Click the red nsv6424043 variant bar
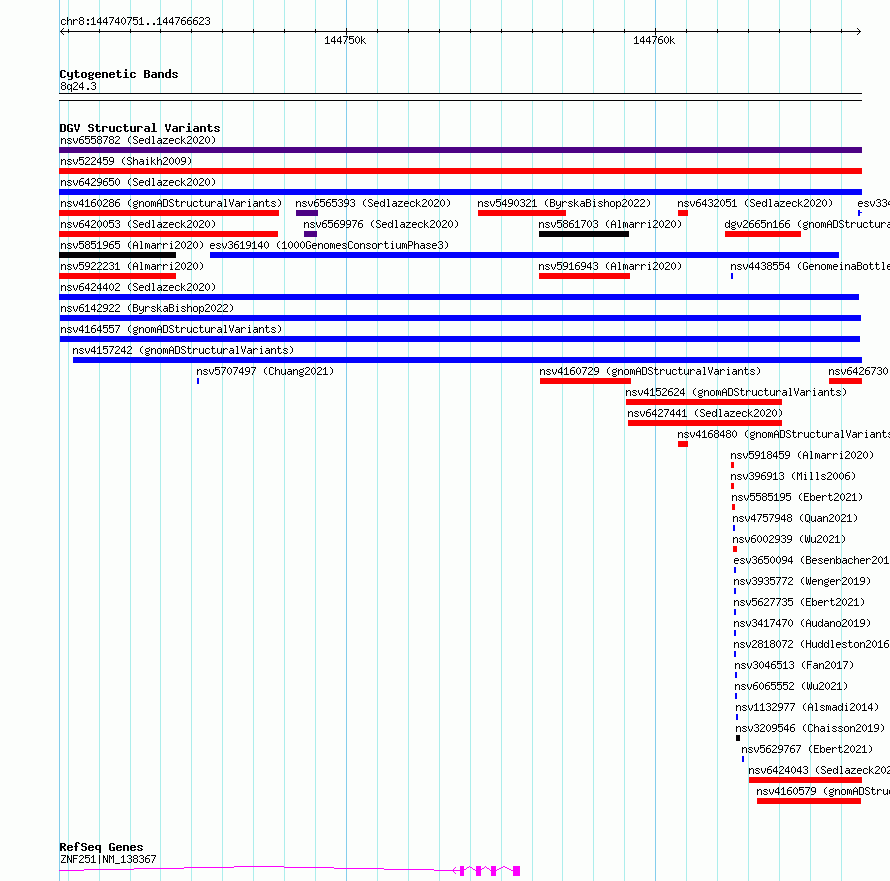Image resolution: width=890 pixels, height=881 pixels. (x=805, y=780)
